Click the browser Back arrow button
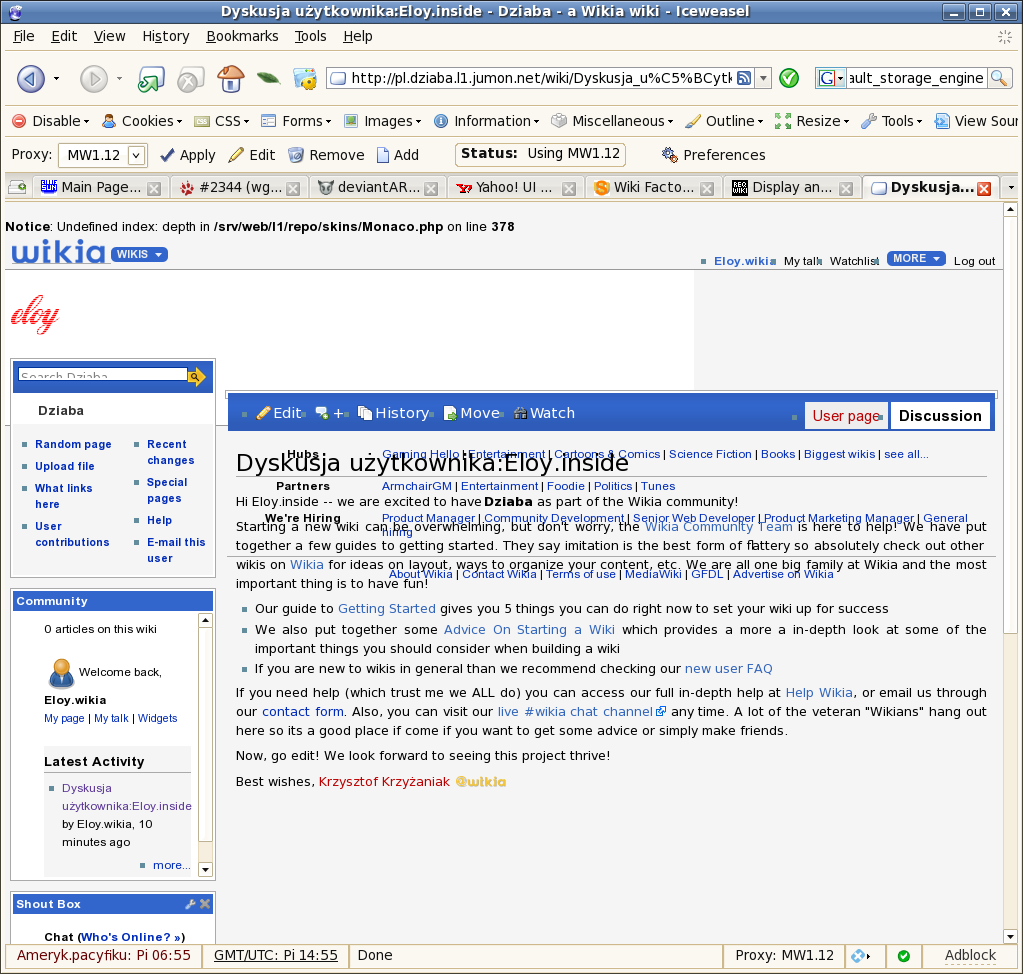The width and height of the screenshot is (1023, 974). point(31,79)
